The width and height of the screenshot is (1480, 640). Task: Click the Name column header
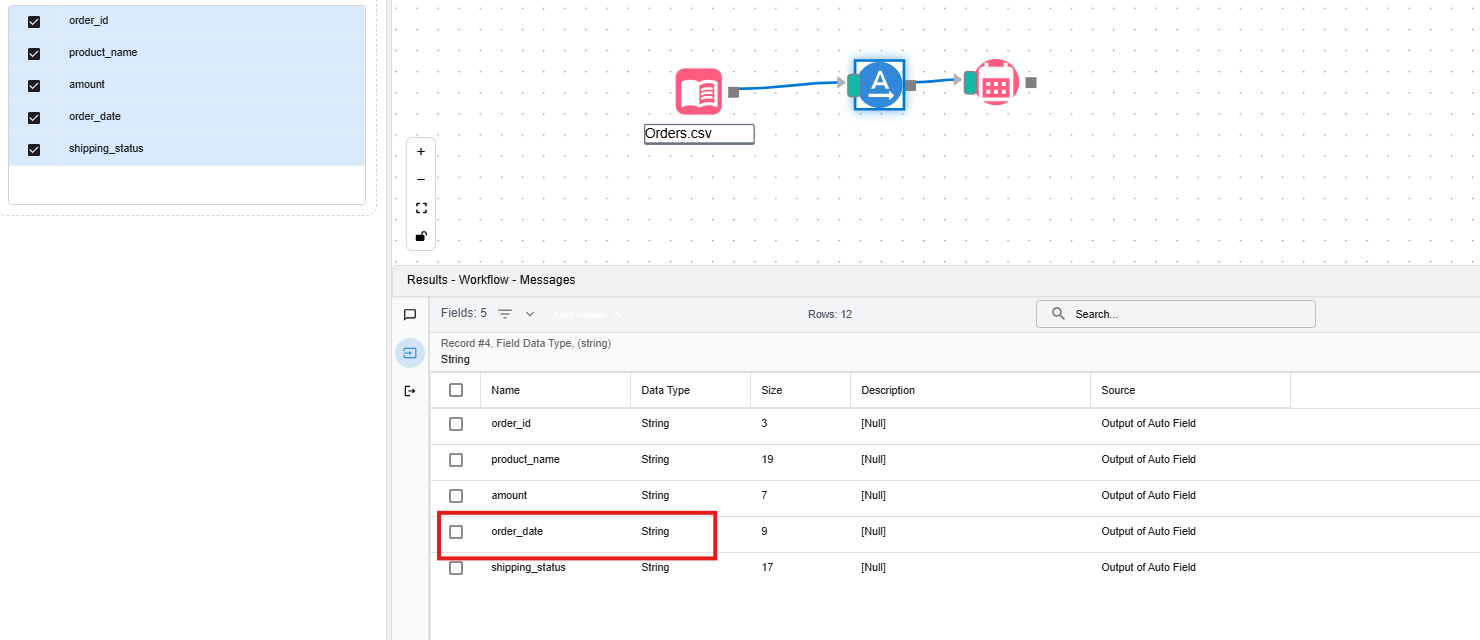coord(505,390)
